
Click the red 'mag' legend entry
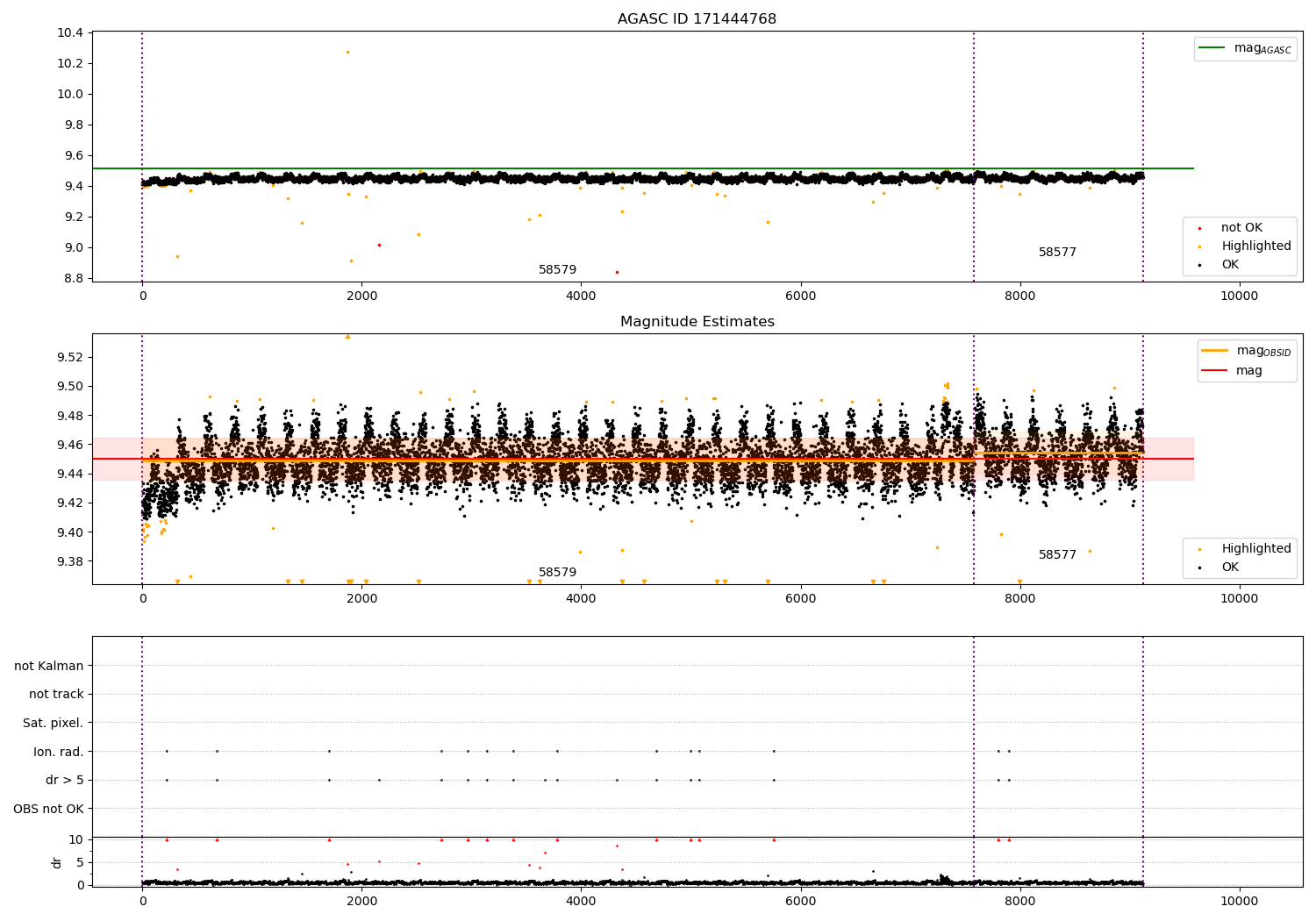tap(1248, 371)
